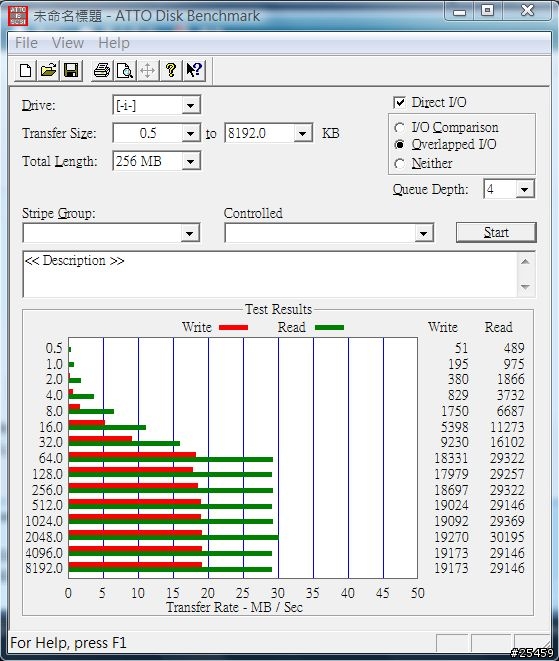The image size is (559, 661).
Task: Open the Total Length dropdown
Action: click(191, 161)
